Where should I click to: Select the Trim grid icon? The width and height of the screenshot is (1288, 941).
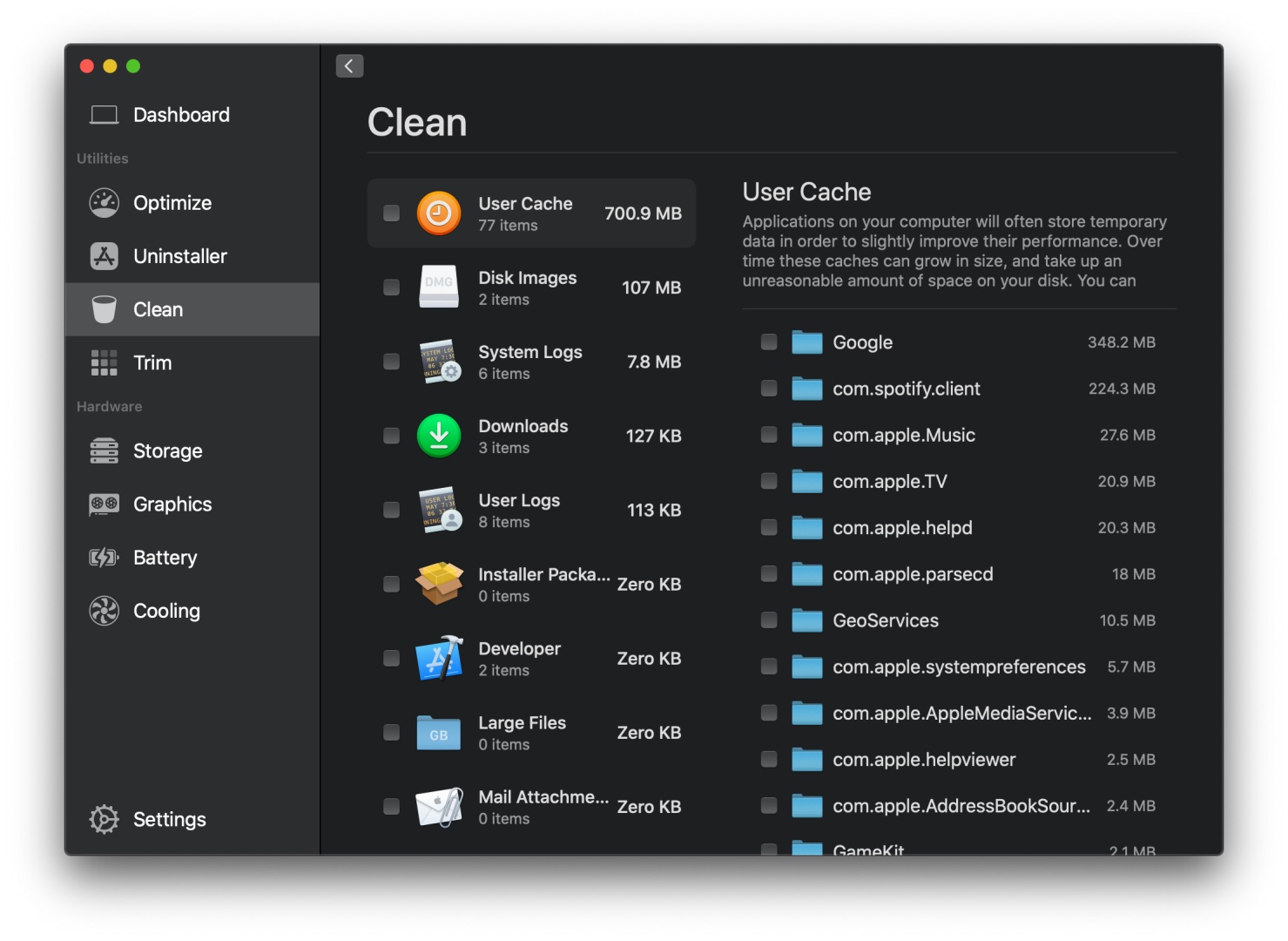105,362
